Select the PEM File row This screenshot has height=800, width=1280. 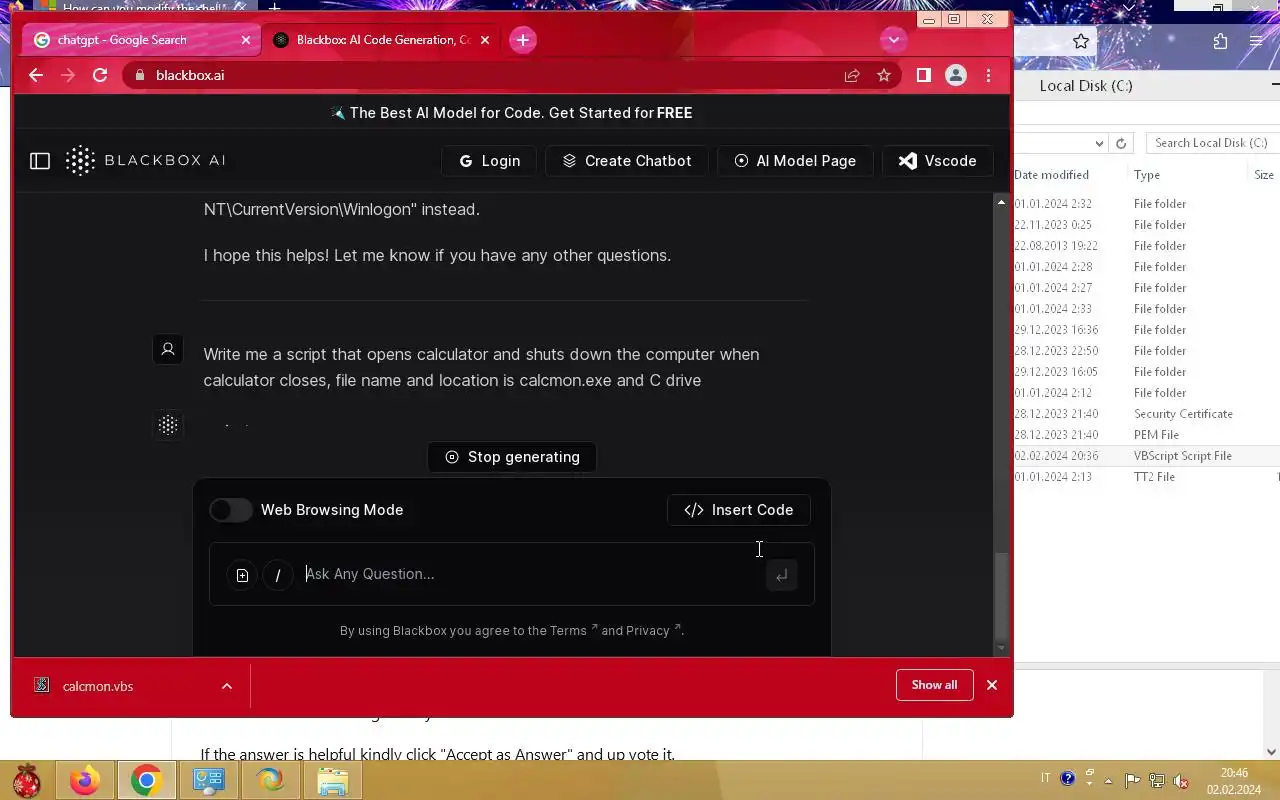coord(1147,435)
